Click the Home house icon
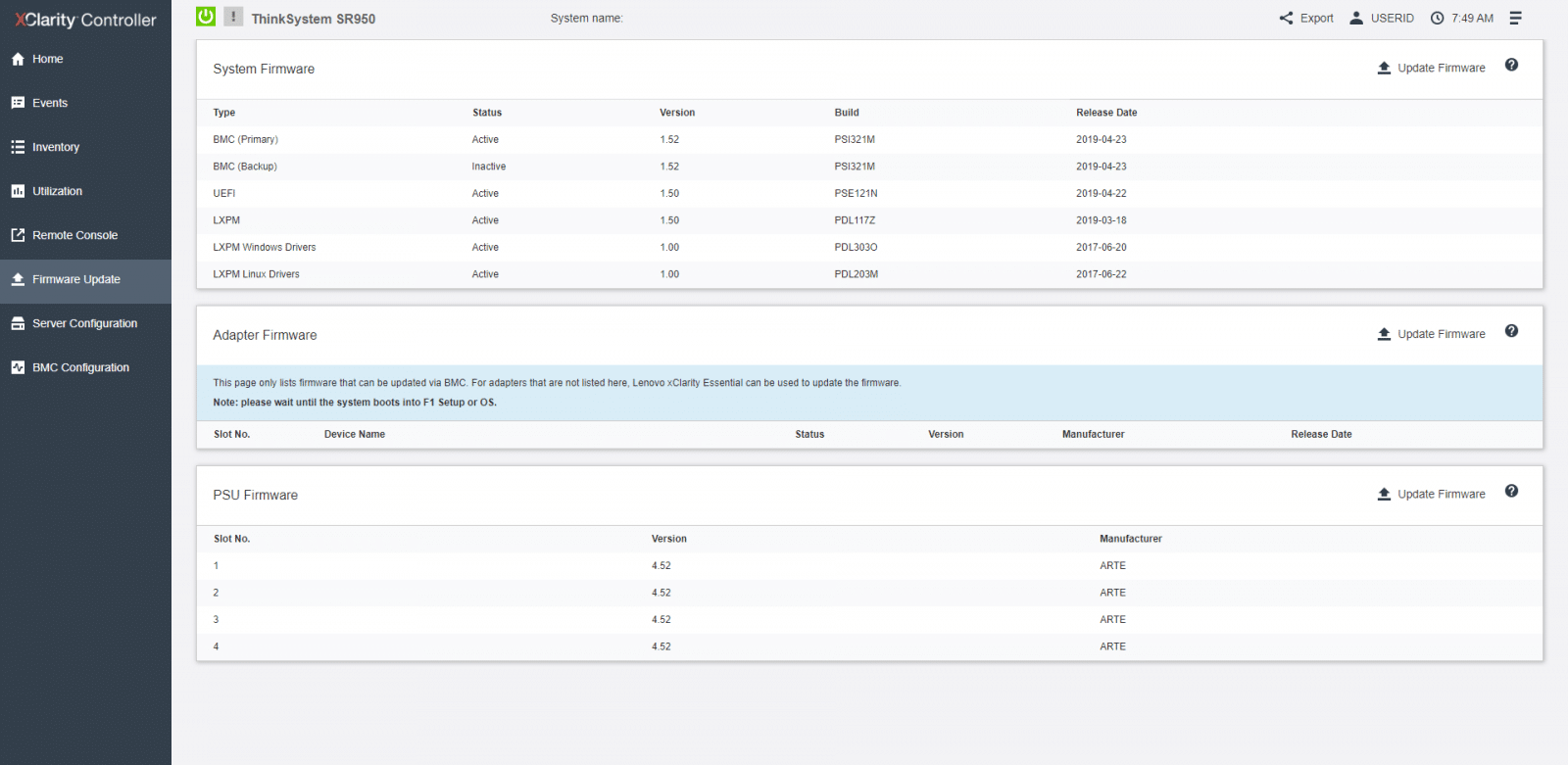Image resolution: width=1568 pixels, height=765 pixels. tap(18, 59)
